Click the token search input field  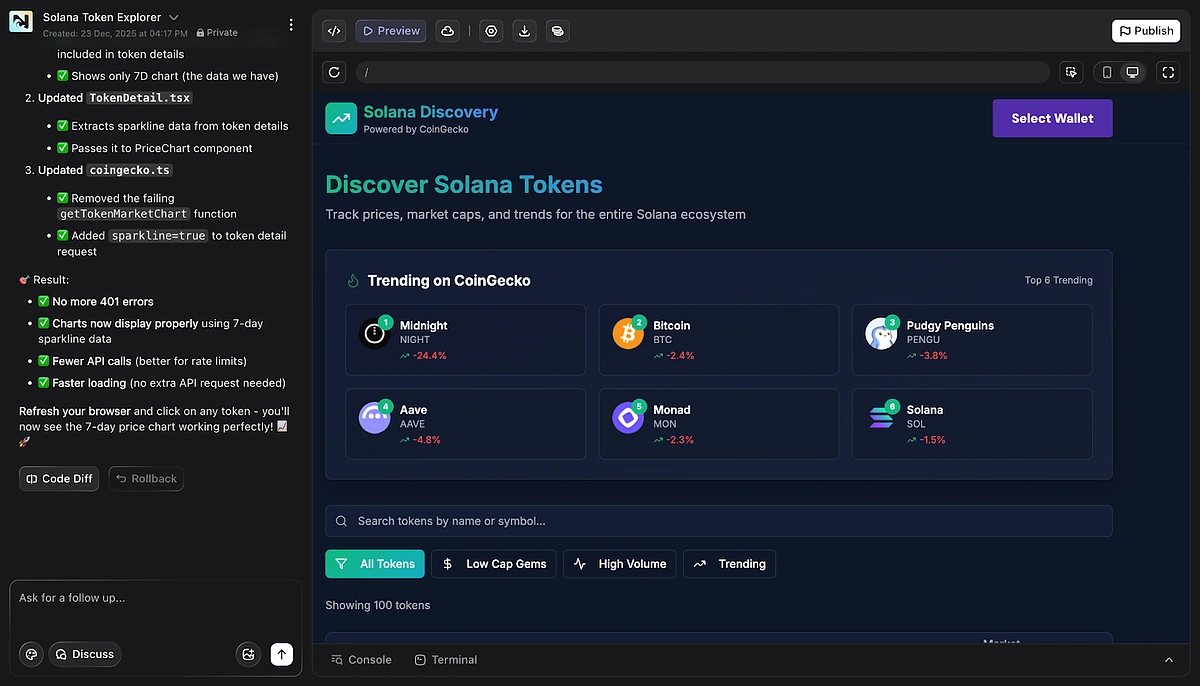tap(718, 520)
